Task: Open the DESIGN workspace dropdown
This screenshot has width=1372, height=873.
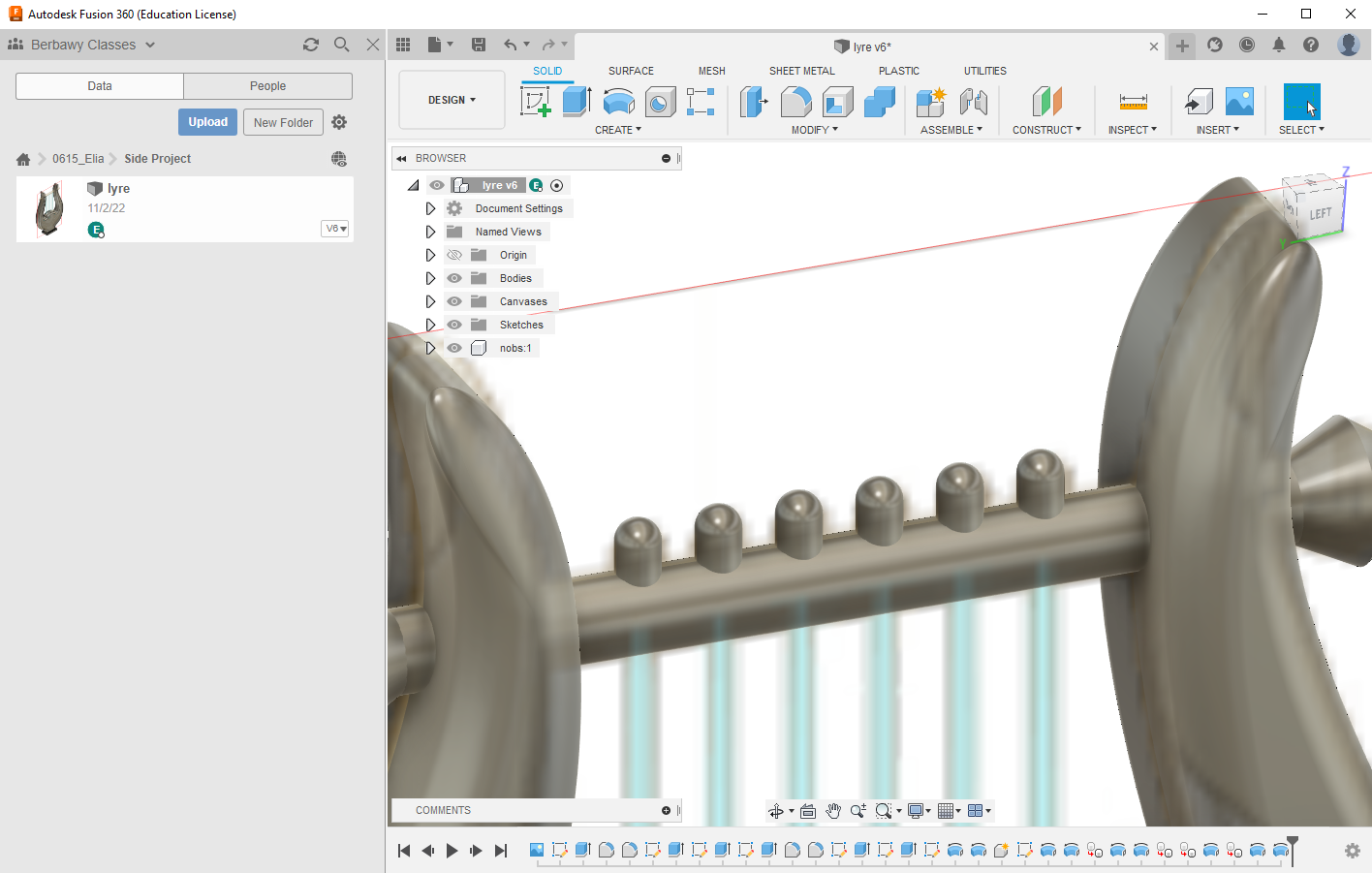Action: pyautogui.click(x=452, y=100)
